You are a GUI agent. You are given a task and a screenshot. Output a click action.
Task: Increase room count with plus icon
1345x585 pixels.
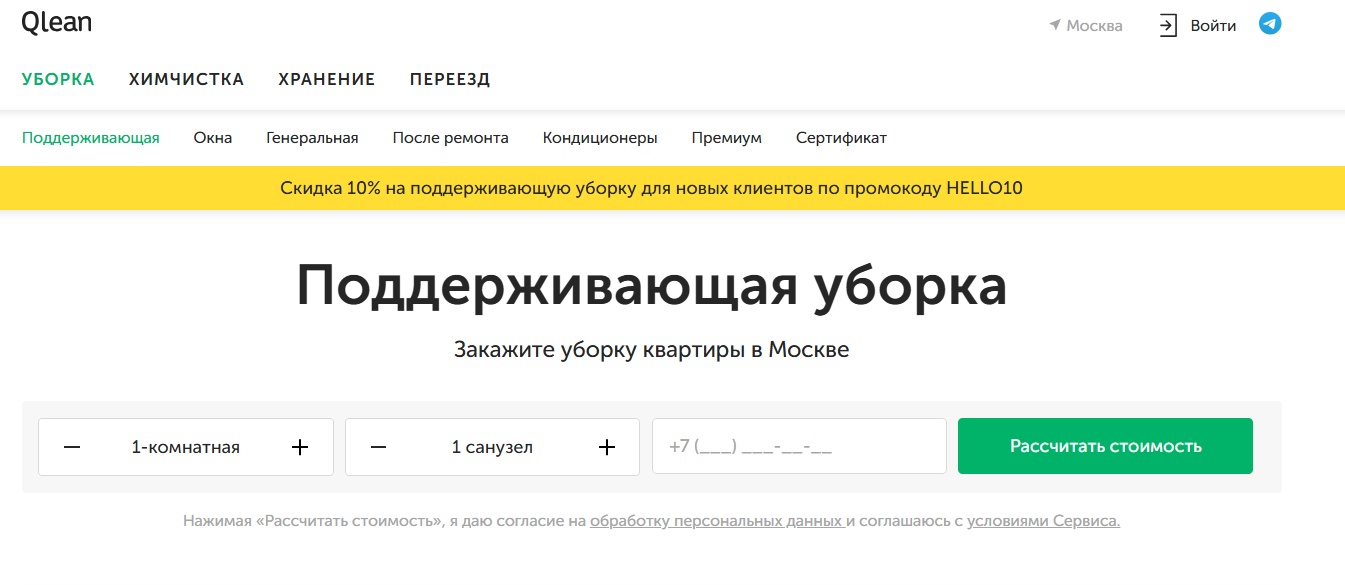(x=300, y=447)
